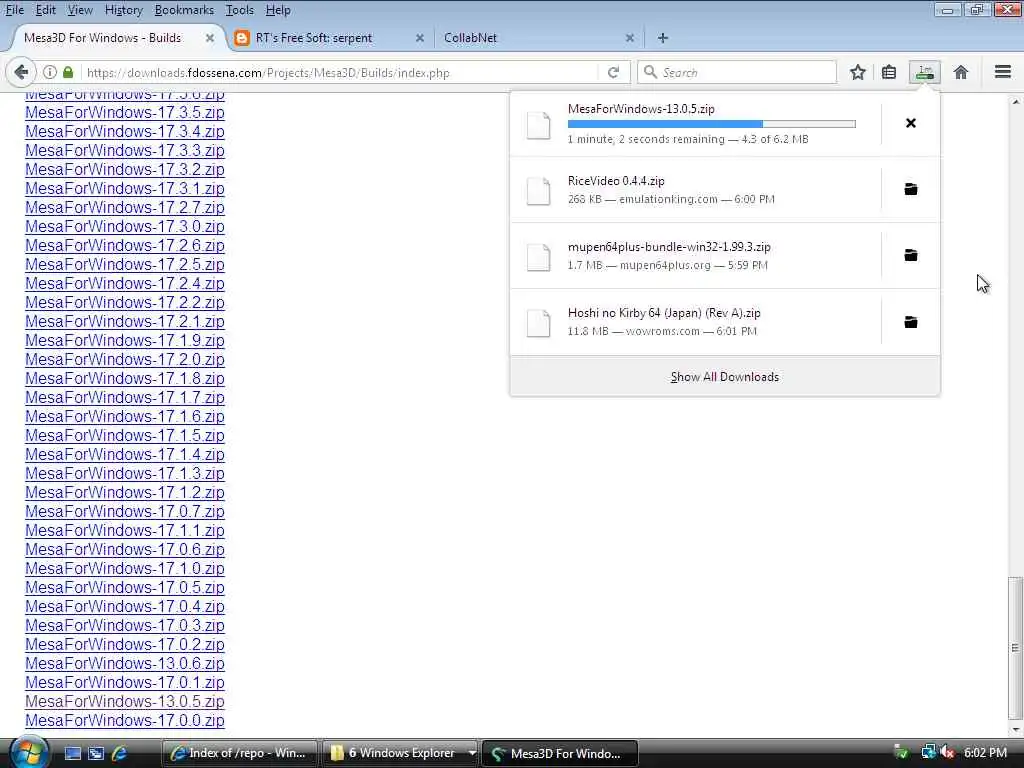Click the green secure padlock icon

68,72
